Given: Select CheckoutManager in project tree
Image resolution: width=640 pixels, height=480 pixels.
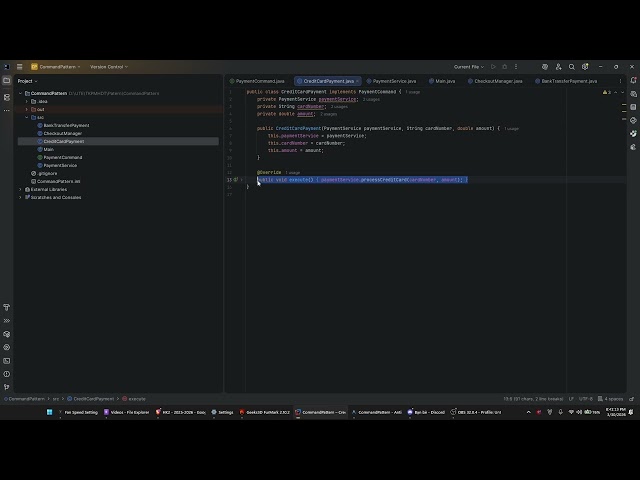Looking at the screenshot, I should (60, 133).
